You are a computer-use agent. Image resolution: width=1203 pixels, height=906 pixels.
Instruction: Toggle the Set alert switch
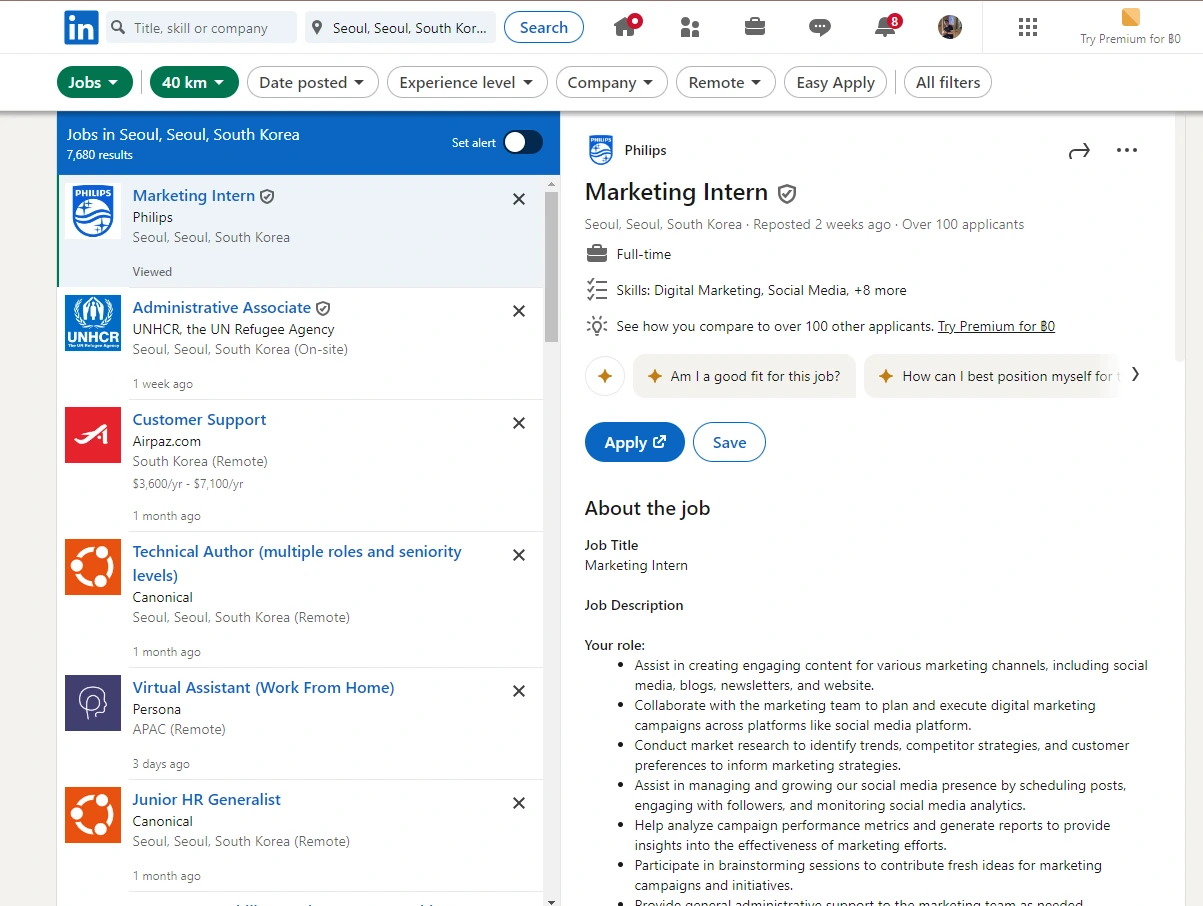click(x=523, y=142)
